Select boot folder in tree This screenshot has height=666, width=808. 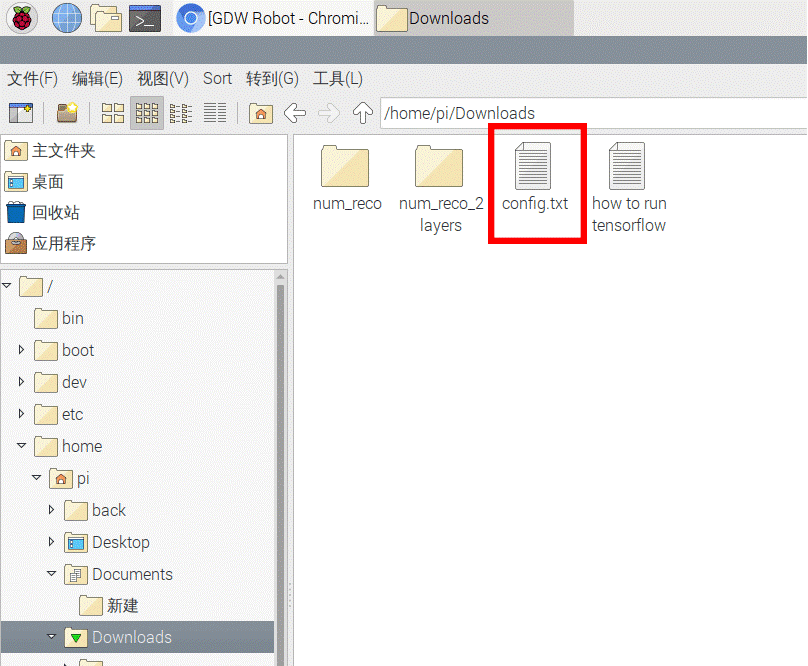click(64, 351)
